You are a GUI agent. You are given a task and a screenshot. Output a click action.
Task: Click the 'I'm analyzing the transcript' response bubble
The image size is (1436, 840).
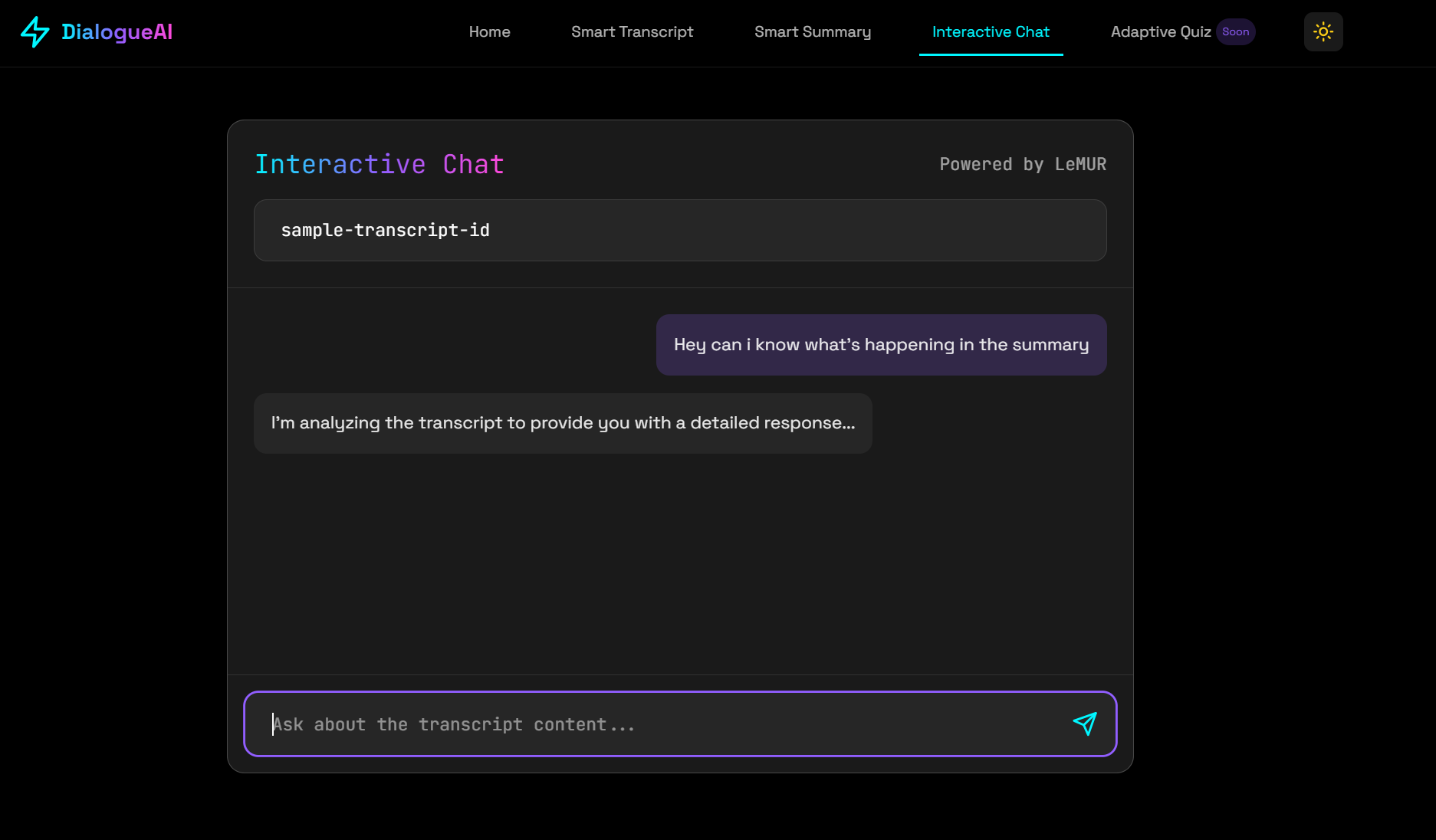pyautogui.click(x=562, y=423)
